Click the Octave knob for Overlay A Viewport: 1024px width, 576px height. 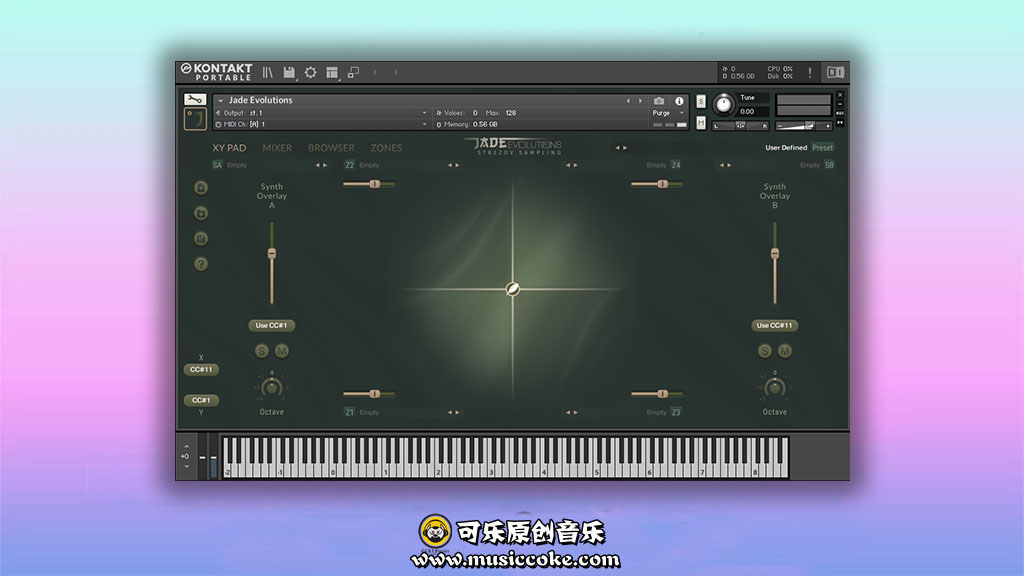(x=272, y=387)
